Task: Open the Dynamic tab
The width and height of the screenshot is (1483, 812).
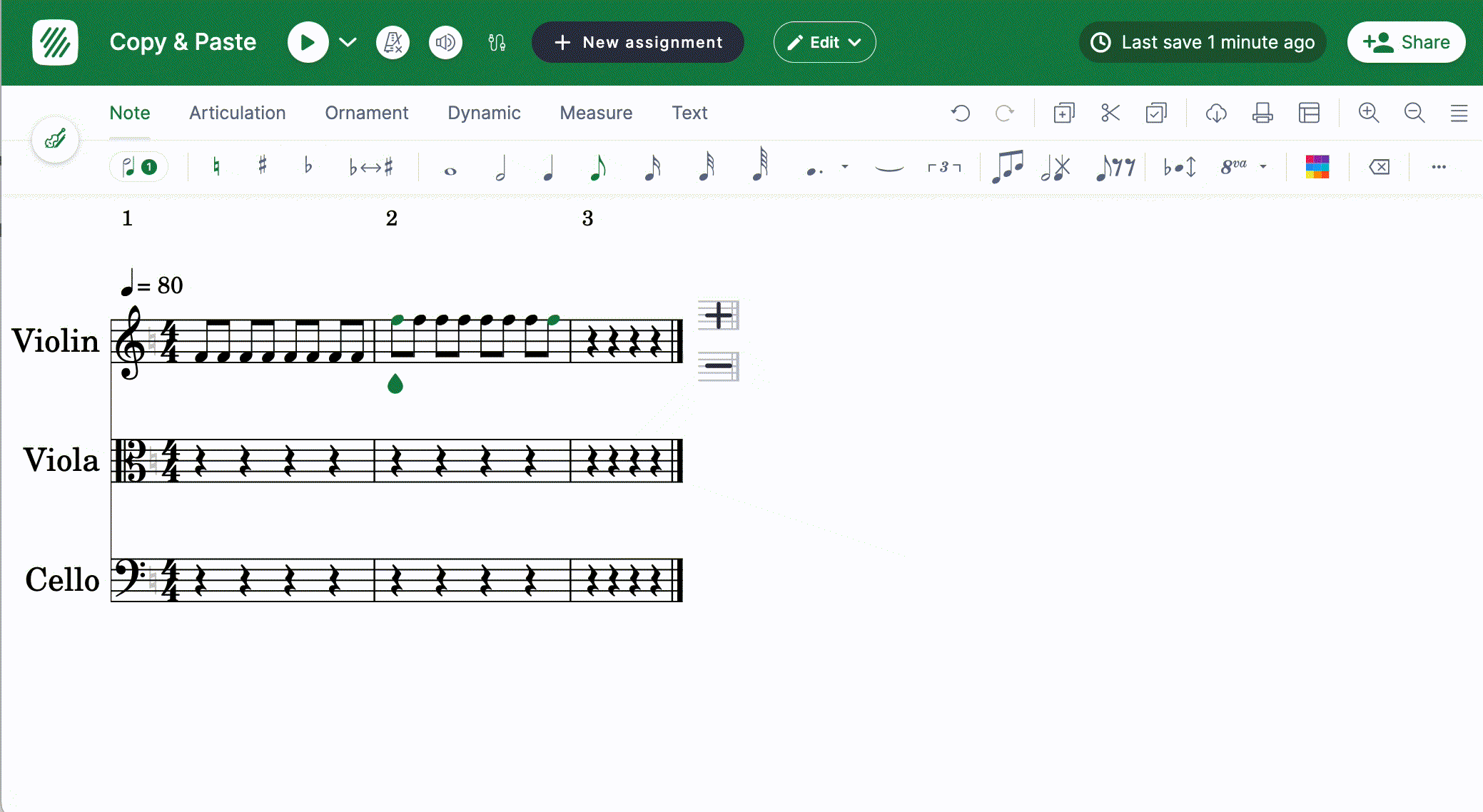Action: point(484,113)
